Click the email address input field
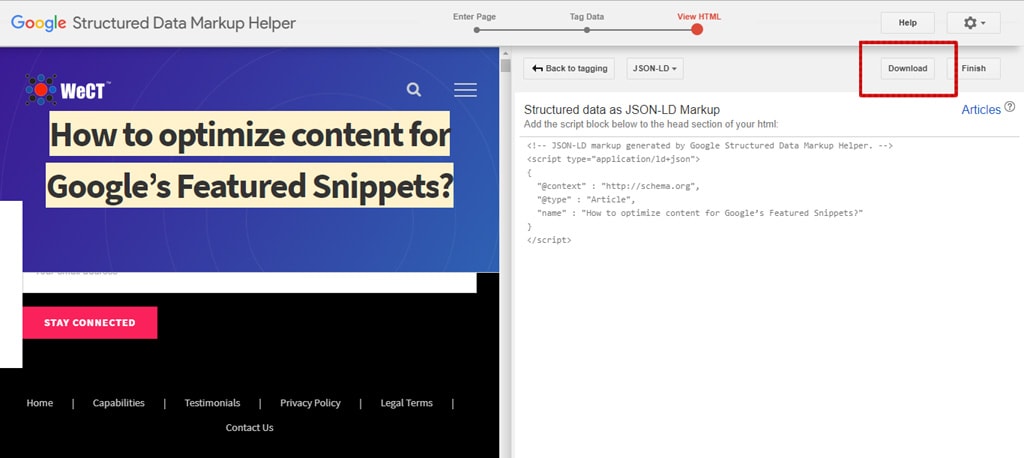The height and width of the screenshot is (458, 1024). tap(249, 282)
